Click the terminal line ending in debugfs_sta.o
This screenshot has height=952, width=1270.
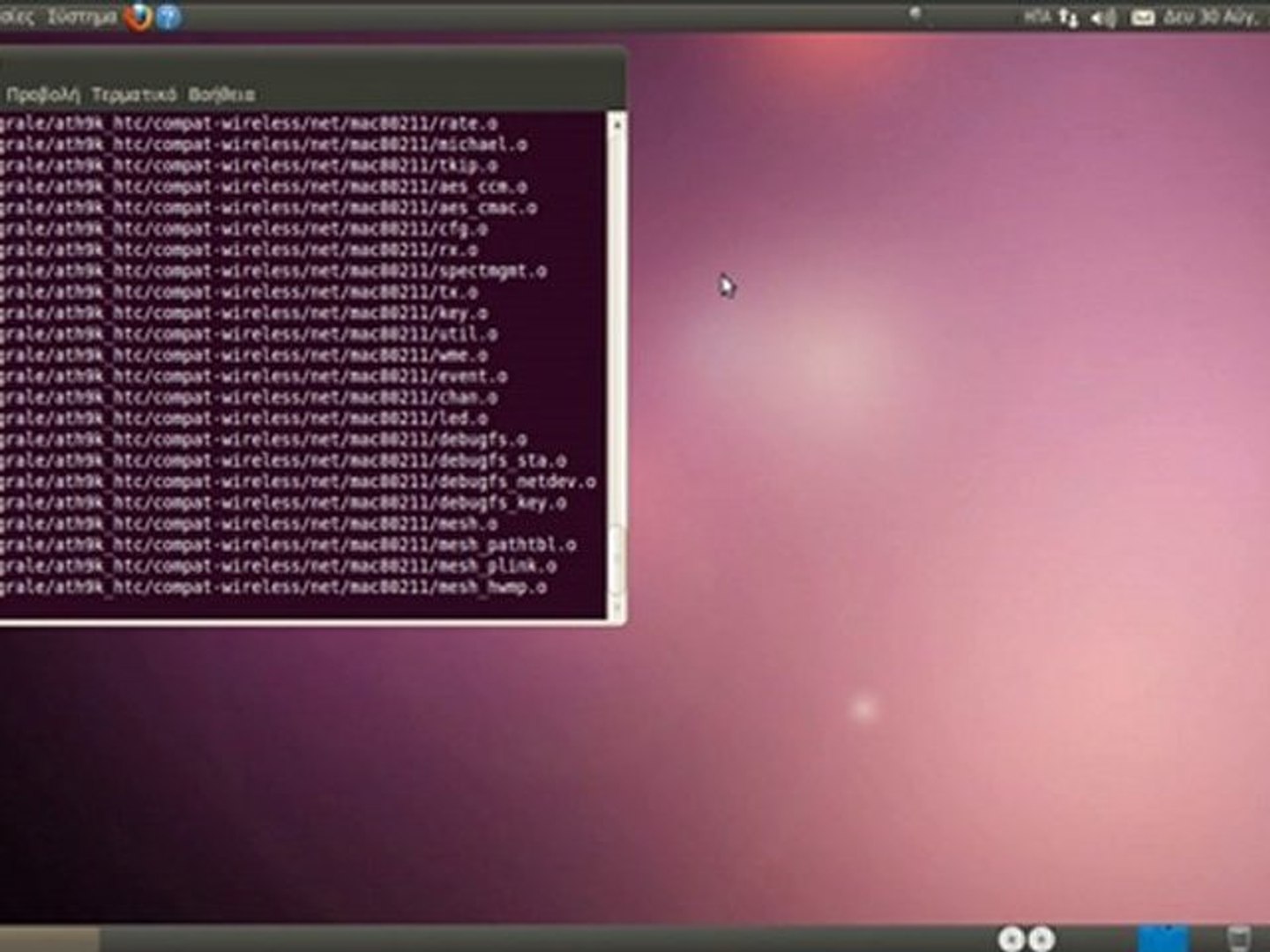283,461
